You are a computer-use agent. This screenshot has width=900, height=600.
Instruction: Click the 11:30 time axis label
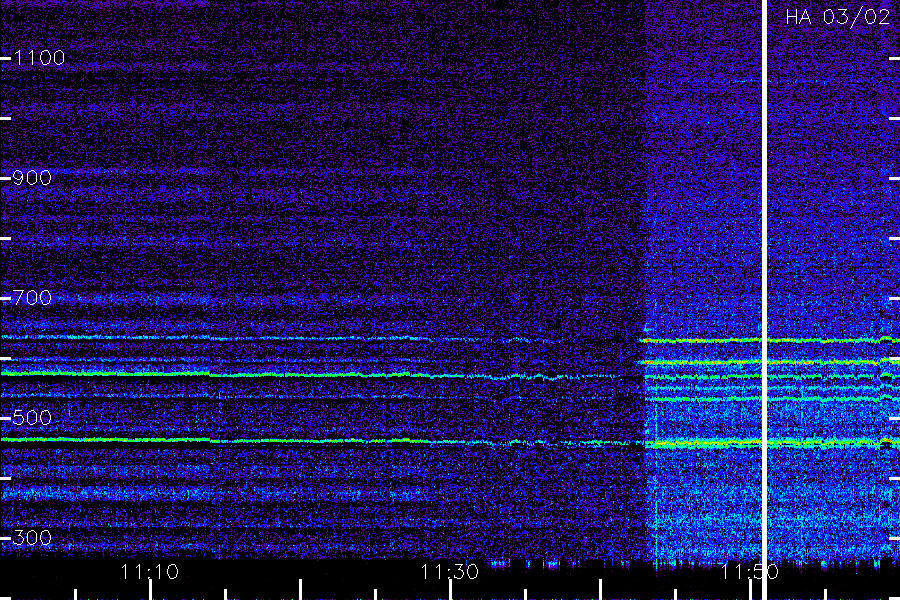pos(449,571)
